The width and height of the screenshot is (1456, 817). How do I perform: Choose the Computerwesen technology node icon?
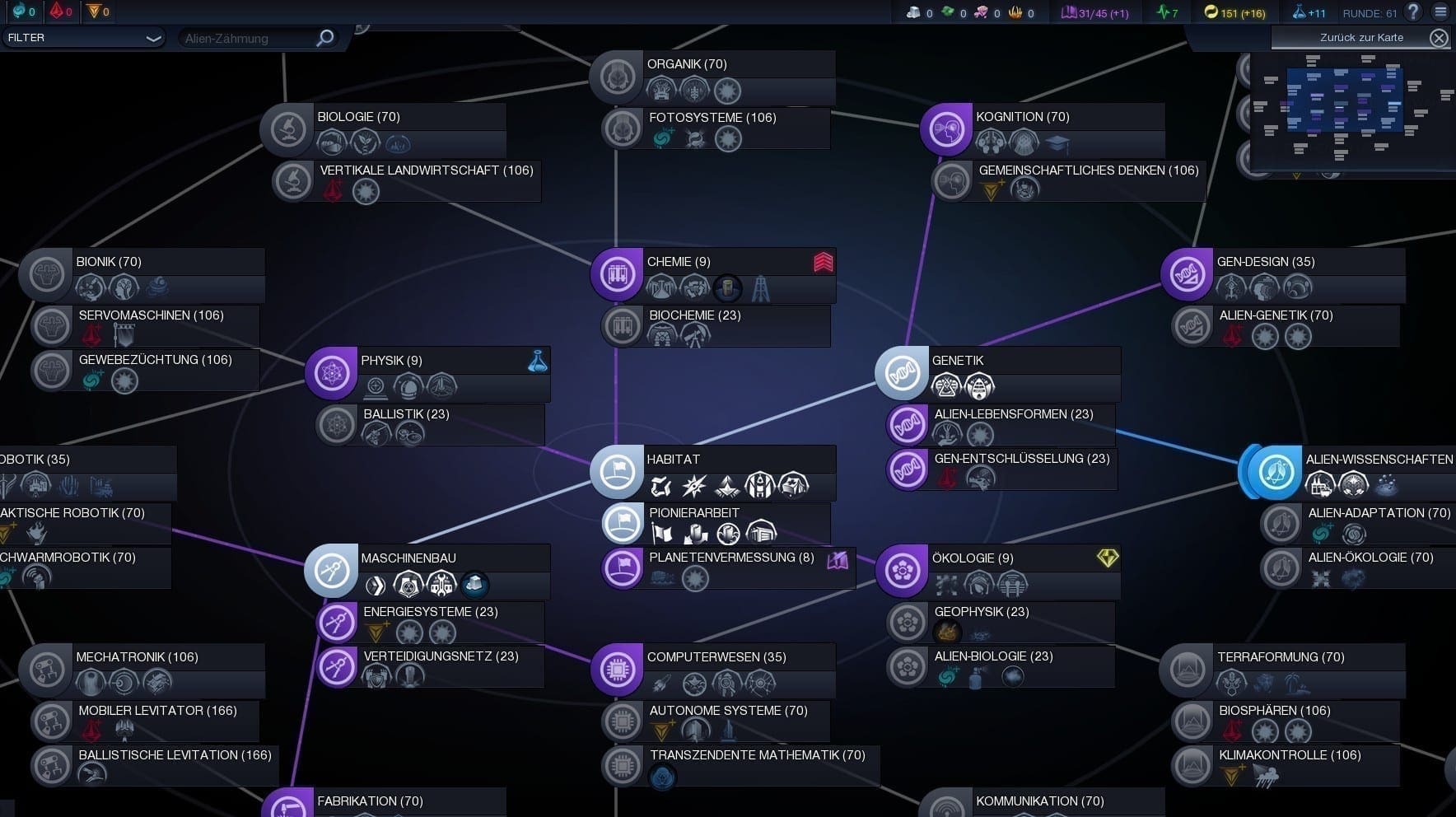pos(617,670)
